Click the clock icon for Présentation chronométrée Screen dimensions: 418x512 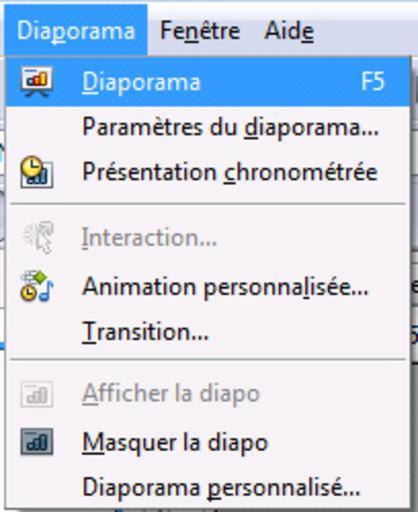[37, 172]
